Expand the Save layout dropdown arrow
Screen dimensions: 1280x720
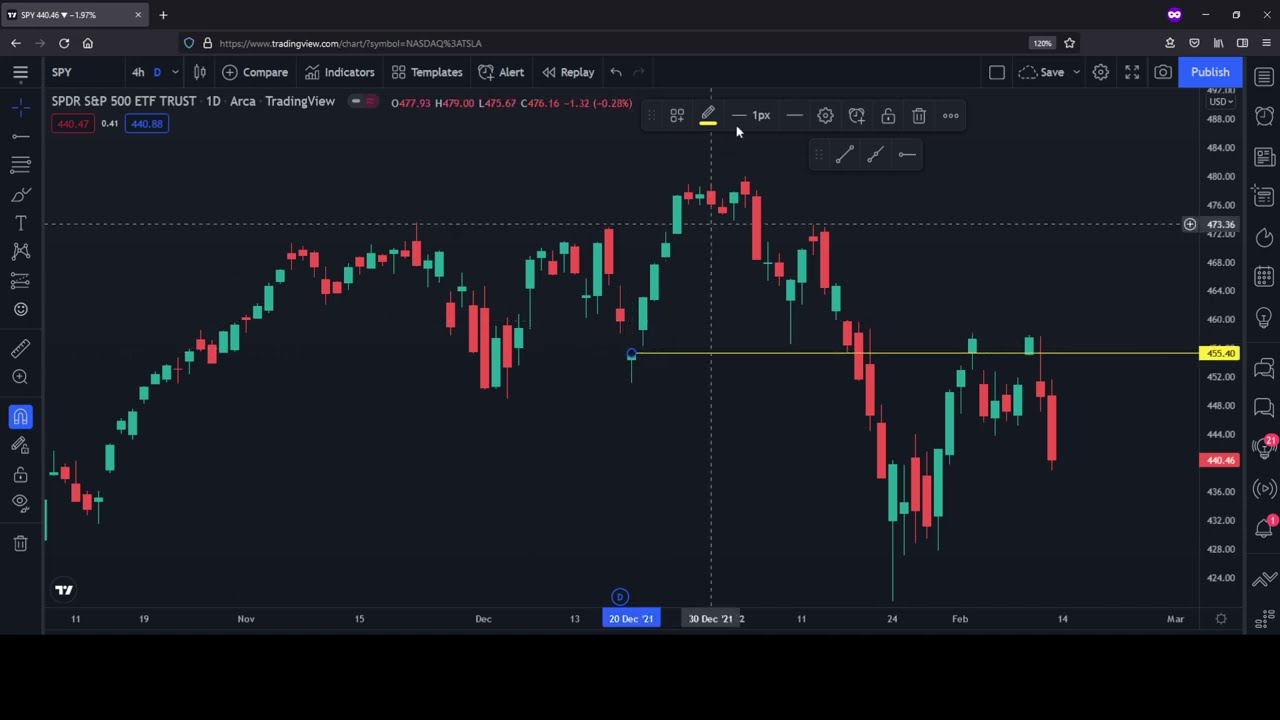tap(1076, 72)
